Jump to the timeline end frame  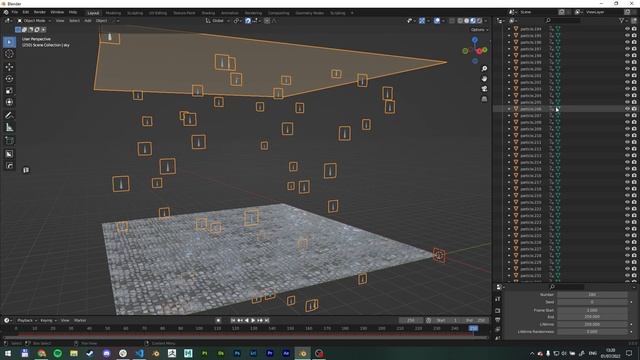click(x=267, y=320)
